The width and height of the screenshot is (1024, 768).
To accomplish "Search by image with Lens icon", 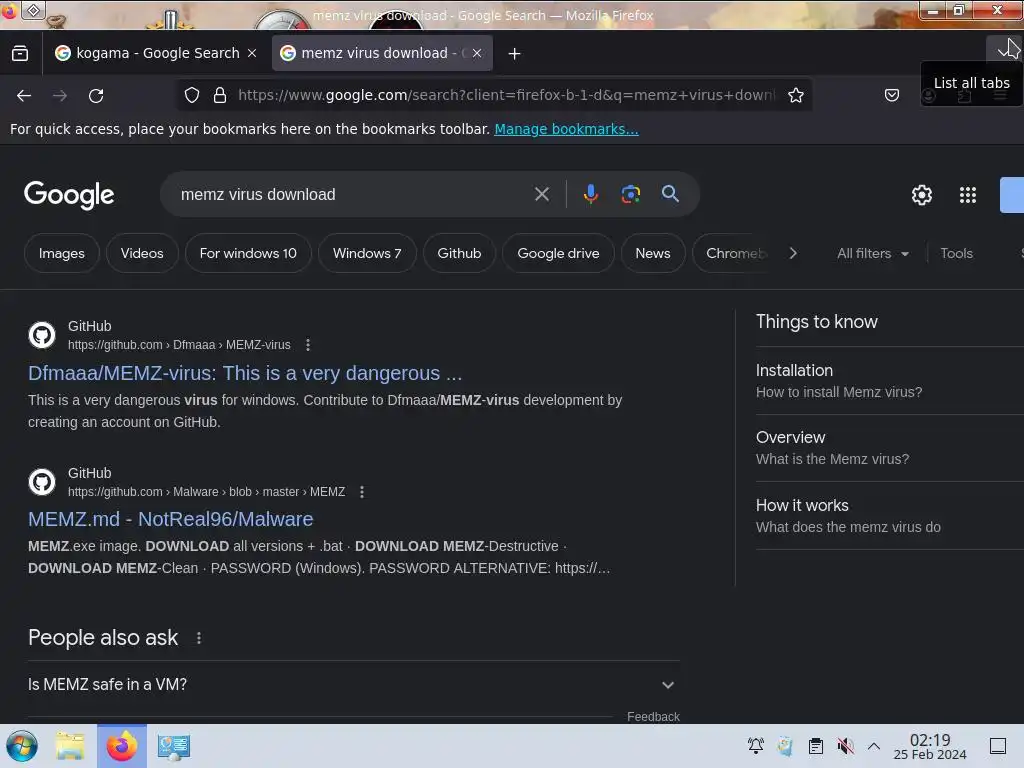I will point(630,194).
